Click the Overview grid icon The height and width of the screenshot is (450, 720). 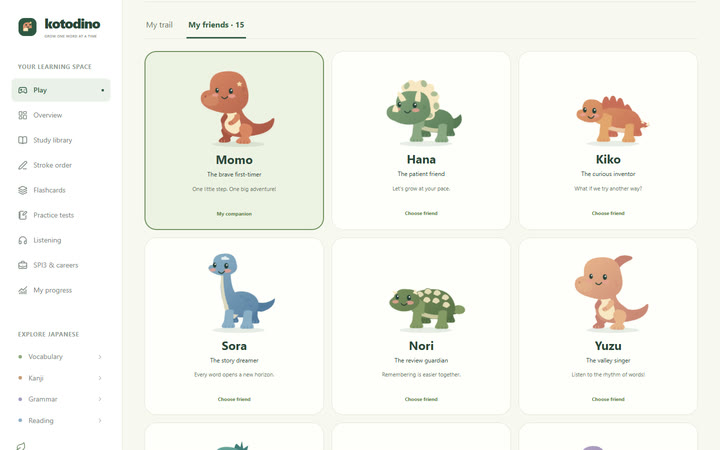[x=22, y=115]
